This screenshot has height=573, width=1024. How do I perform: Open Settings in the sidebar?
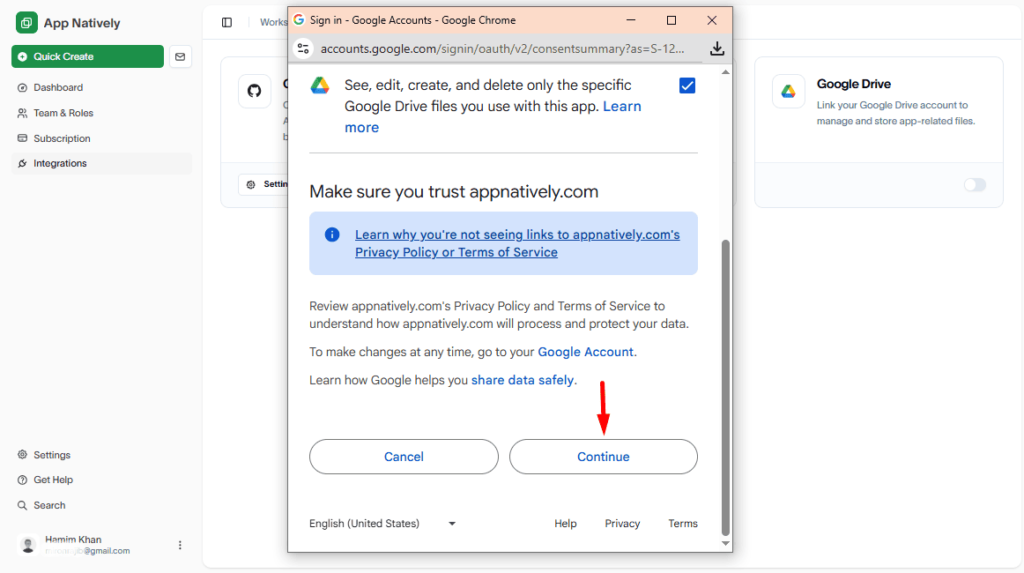[52, 455]
